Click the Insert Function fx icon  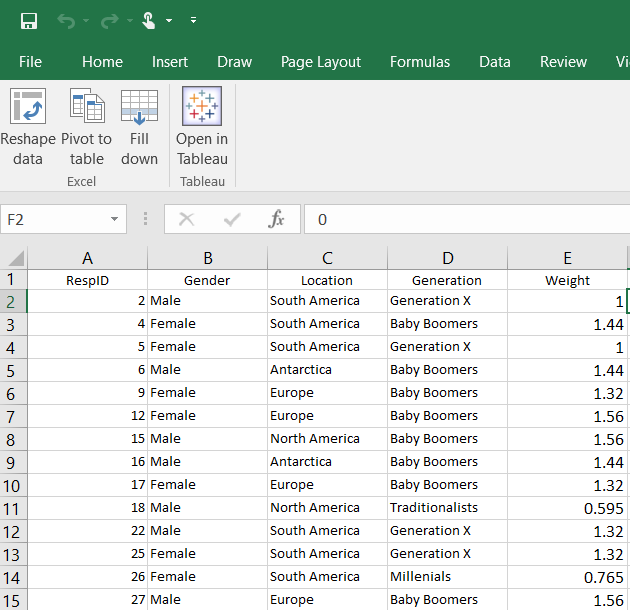coord(277,219)
